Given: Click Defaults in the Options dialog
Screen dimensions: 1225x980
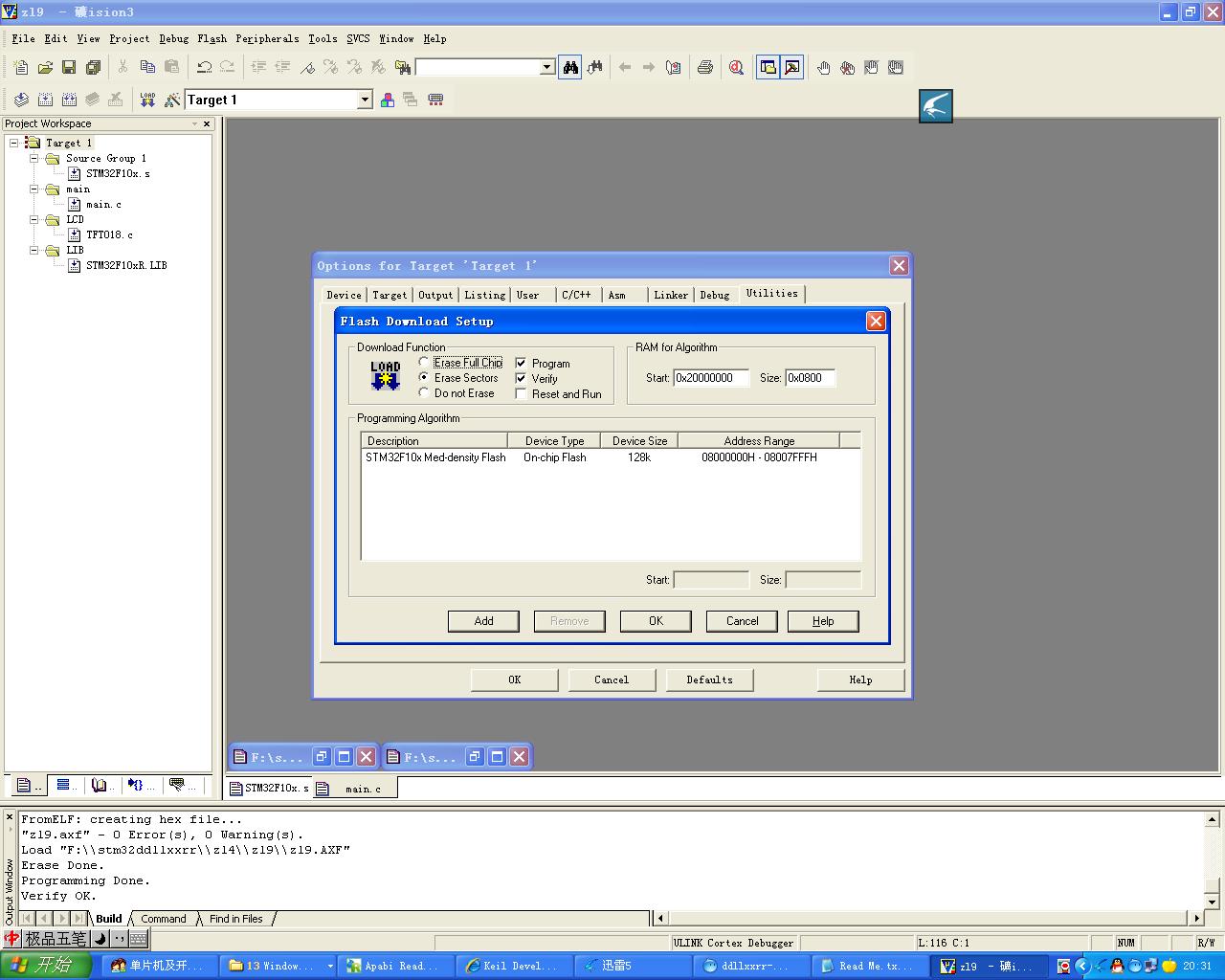Looking at the screenshot, I should (x=709, y=679).
